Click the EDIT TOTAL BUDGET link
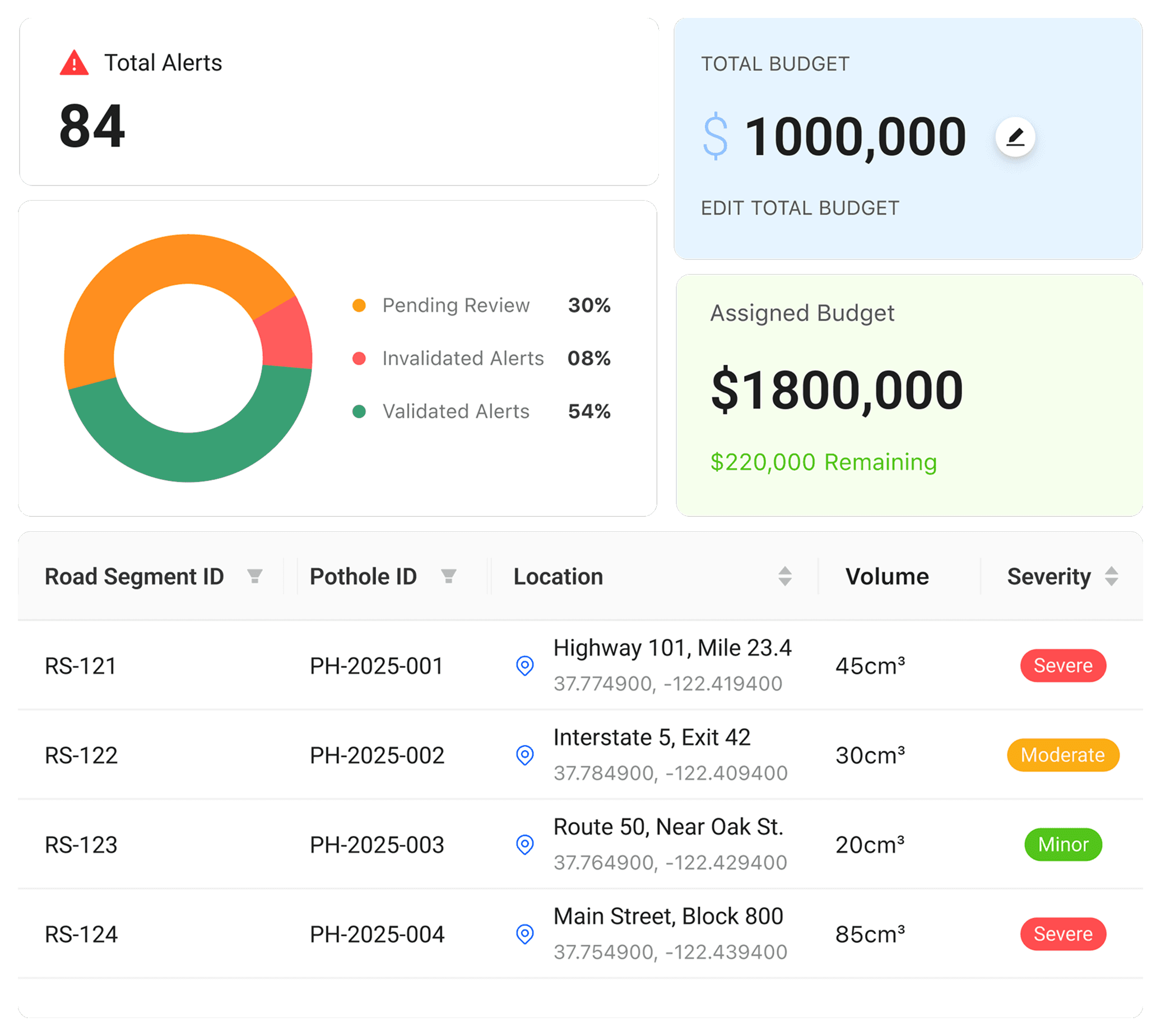Viewport: 1161px width, 1036px height. (800, 208)
